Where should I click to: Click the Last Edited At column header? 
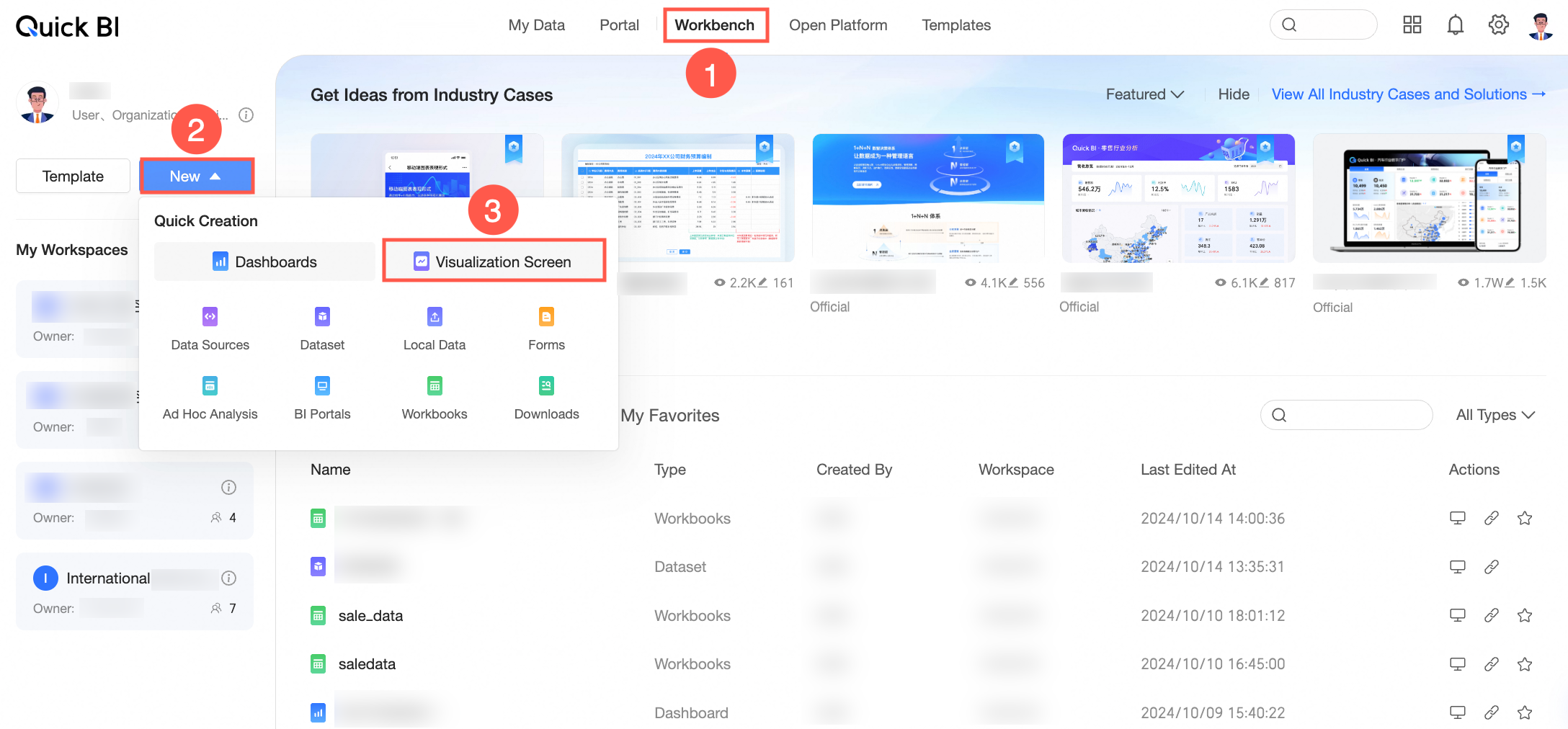tap(1188, 470)
